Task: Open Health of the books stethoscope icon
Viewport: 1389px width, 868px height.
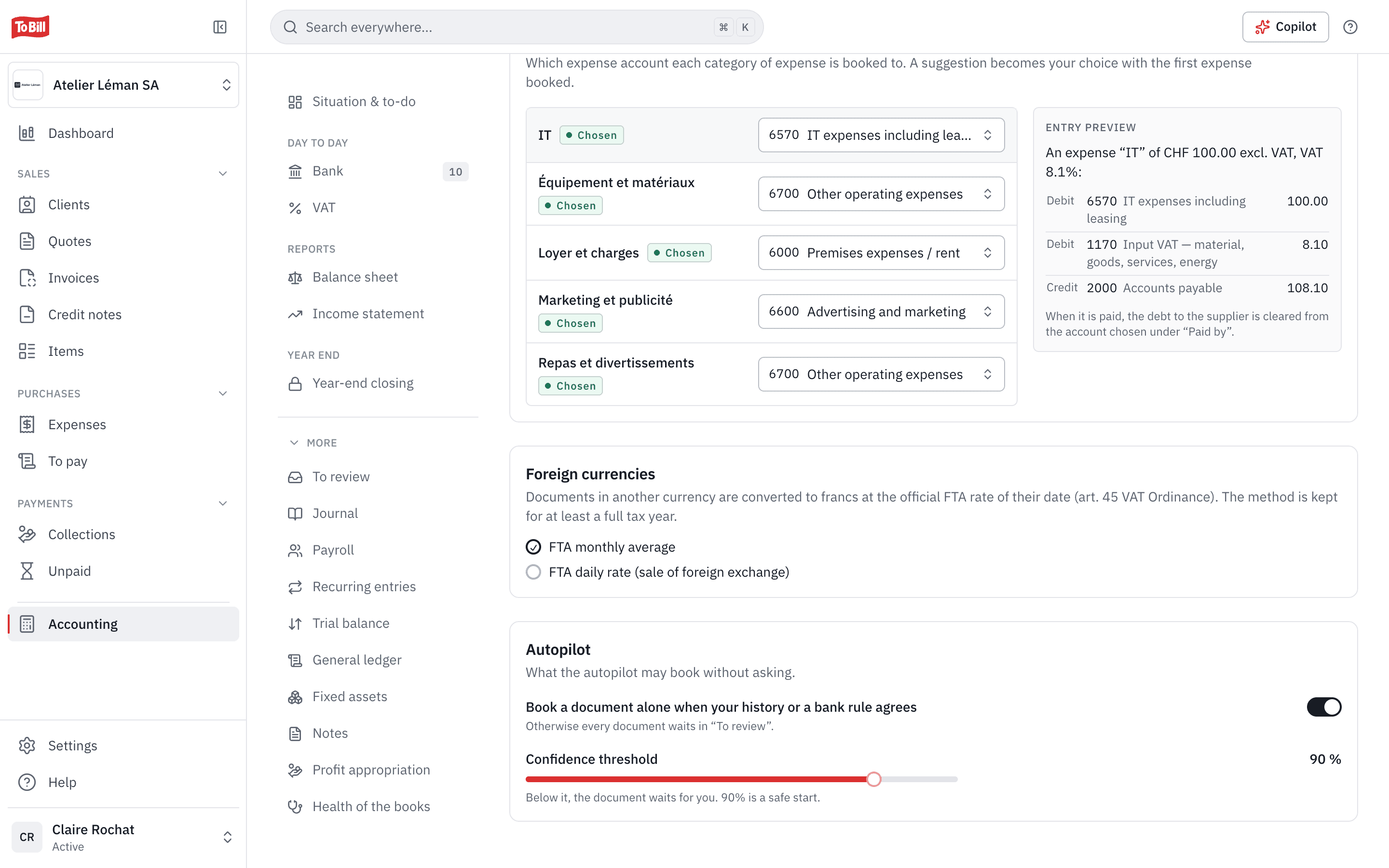Action: 295,807
